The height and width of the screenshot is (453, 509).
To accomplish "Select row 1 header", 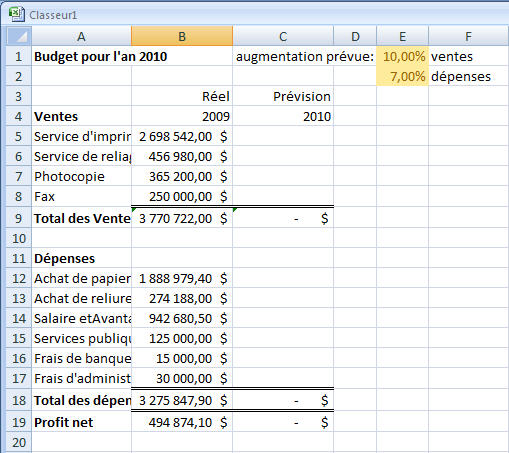I will tap(19, 56).
